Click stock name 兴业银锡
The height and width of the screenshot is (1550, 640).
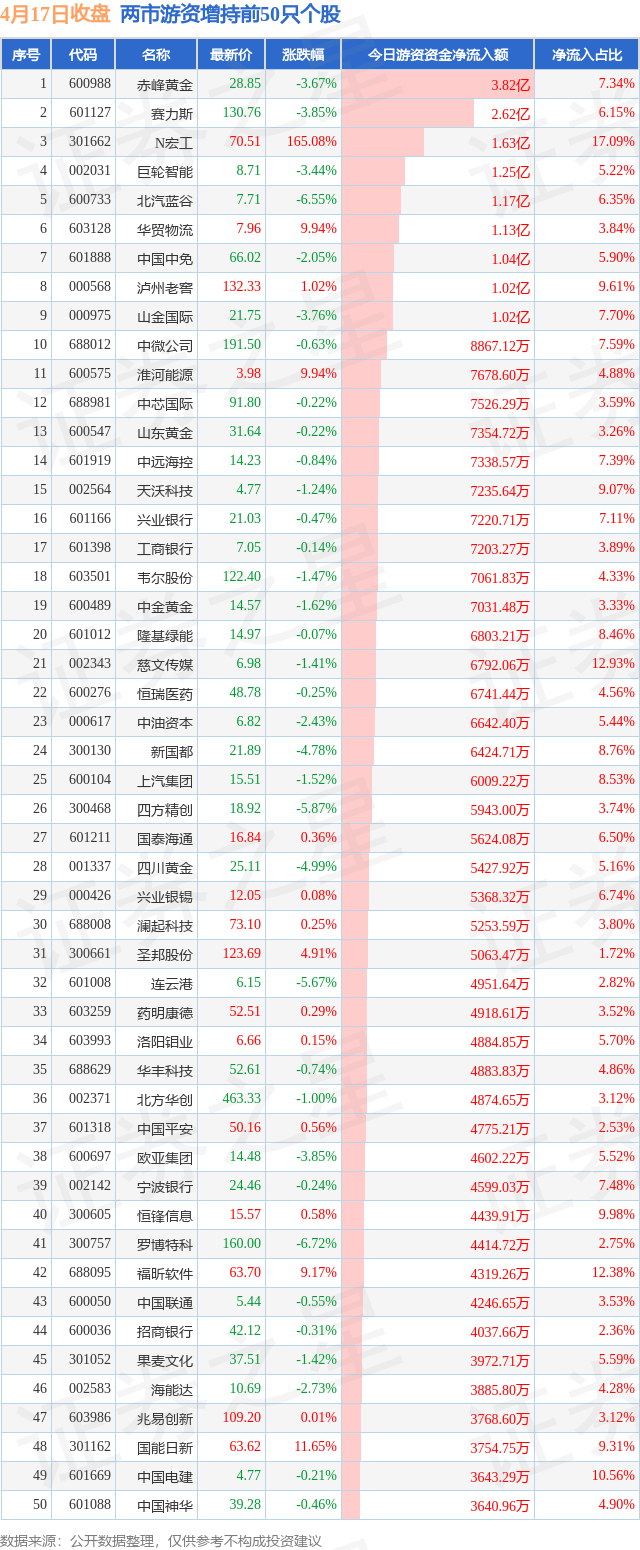(x=165, y=897)
